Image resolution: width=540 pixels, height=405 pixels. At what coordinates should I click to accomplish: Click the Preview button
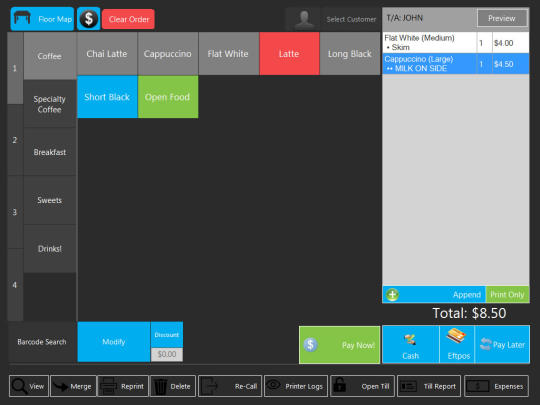pos(502,18)
